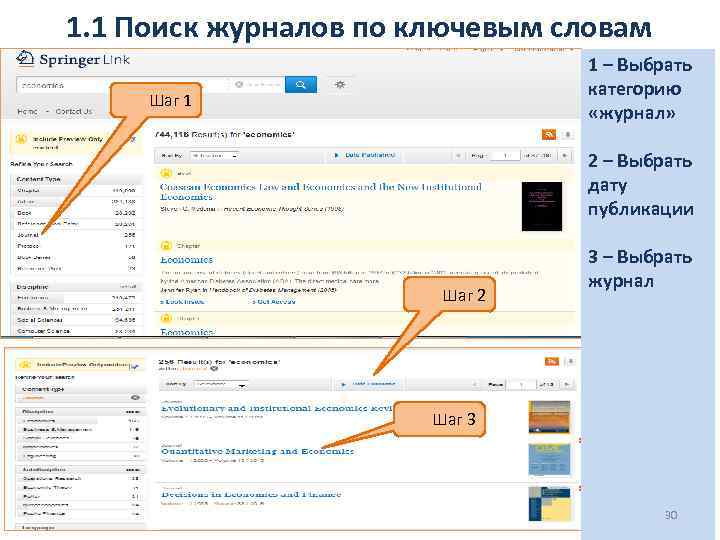The image size is (720, 540).
Task: Click the blue magnifier search button
Action: (x=301, y=84)
